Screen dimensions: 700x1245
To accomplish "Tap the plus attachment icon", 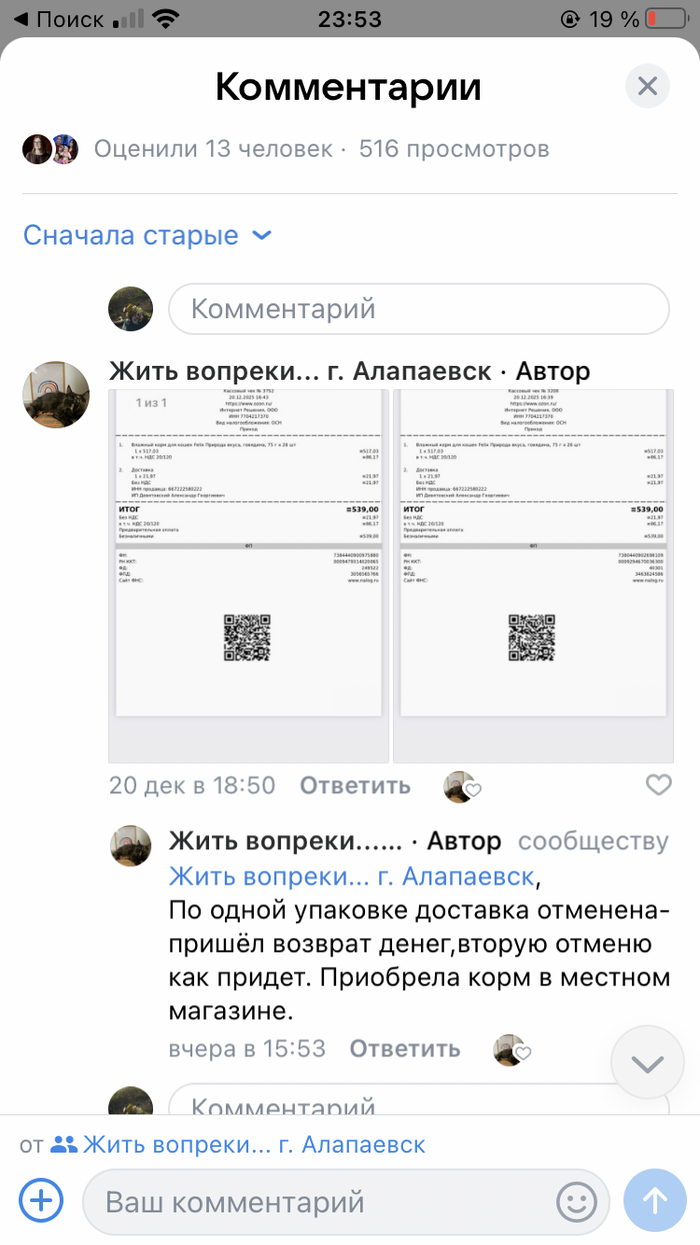I will point(41,1199).
